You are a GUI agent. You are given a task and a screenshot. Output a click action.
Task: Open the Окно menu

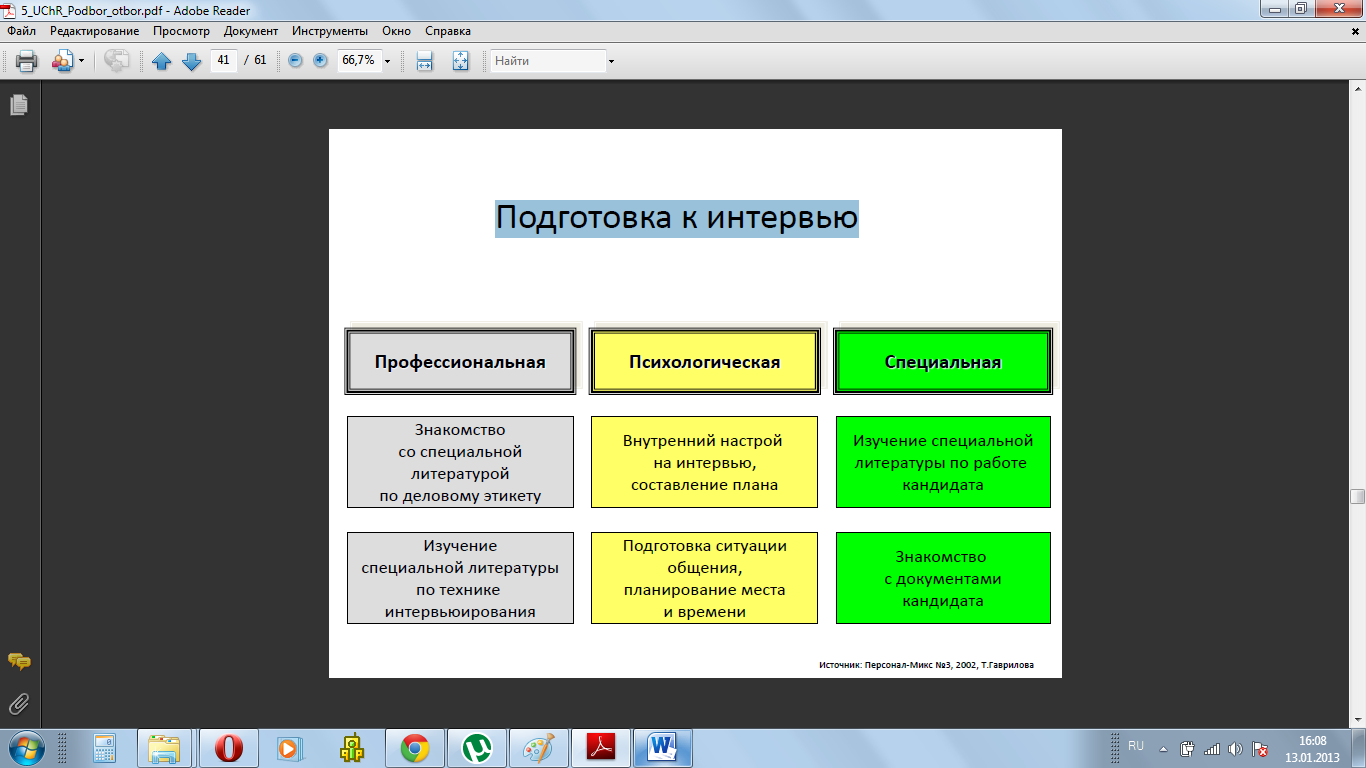coord(396,31)
